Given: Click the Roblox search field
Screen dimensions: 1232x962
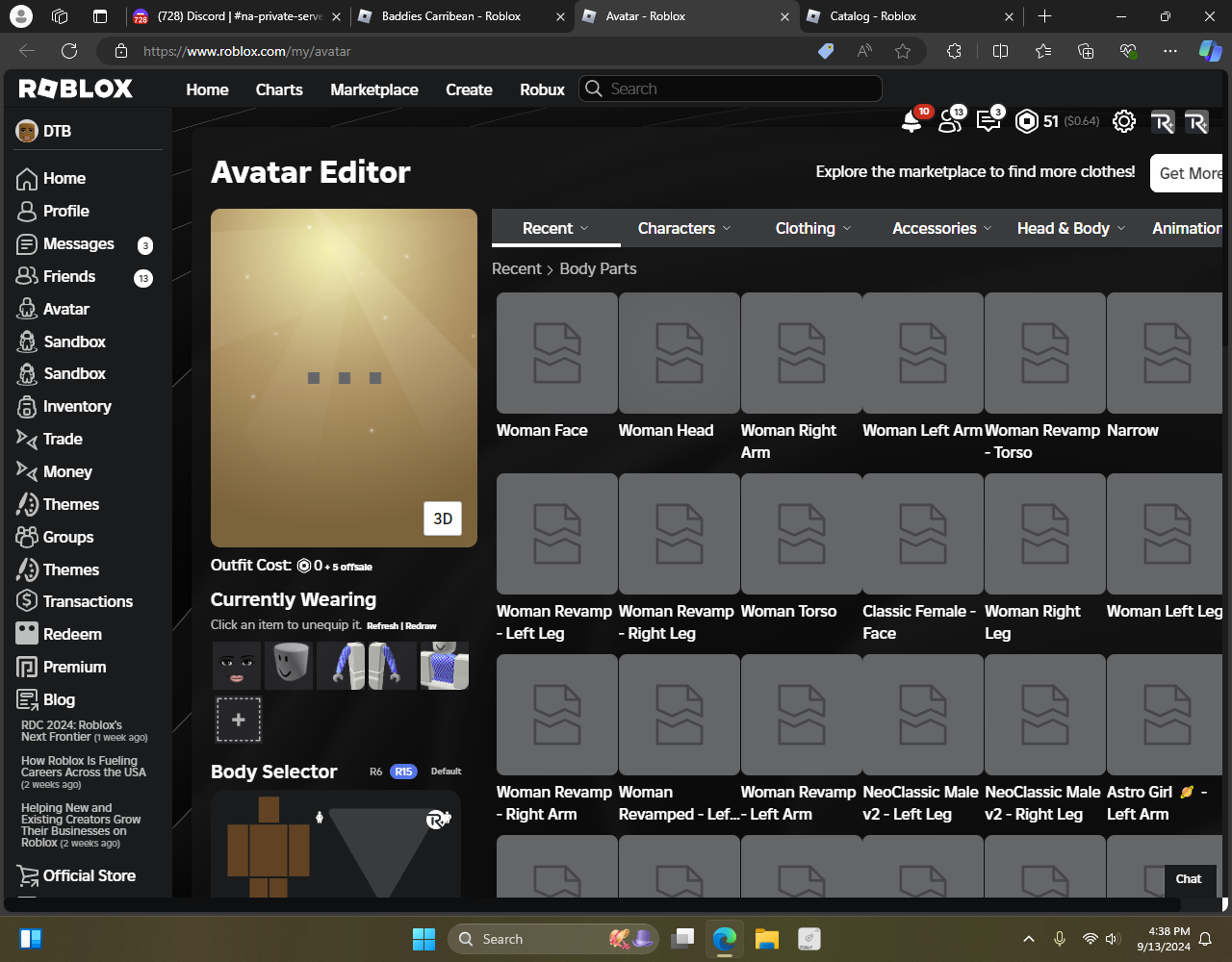Looking at the screenshot, I should pyautogui.click(x=731, y=89).
